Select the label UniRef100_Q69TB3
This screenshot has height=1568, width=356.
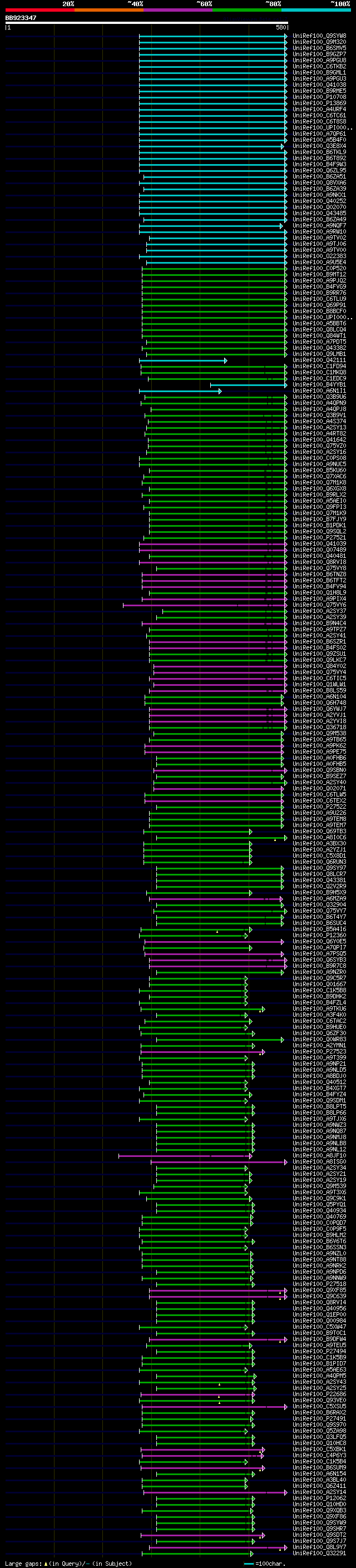[319, 832]
